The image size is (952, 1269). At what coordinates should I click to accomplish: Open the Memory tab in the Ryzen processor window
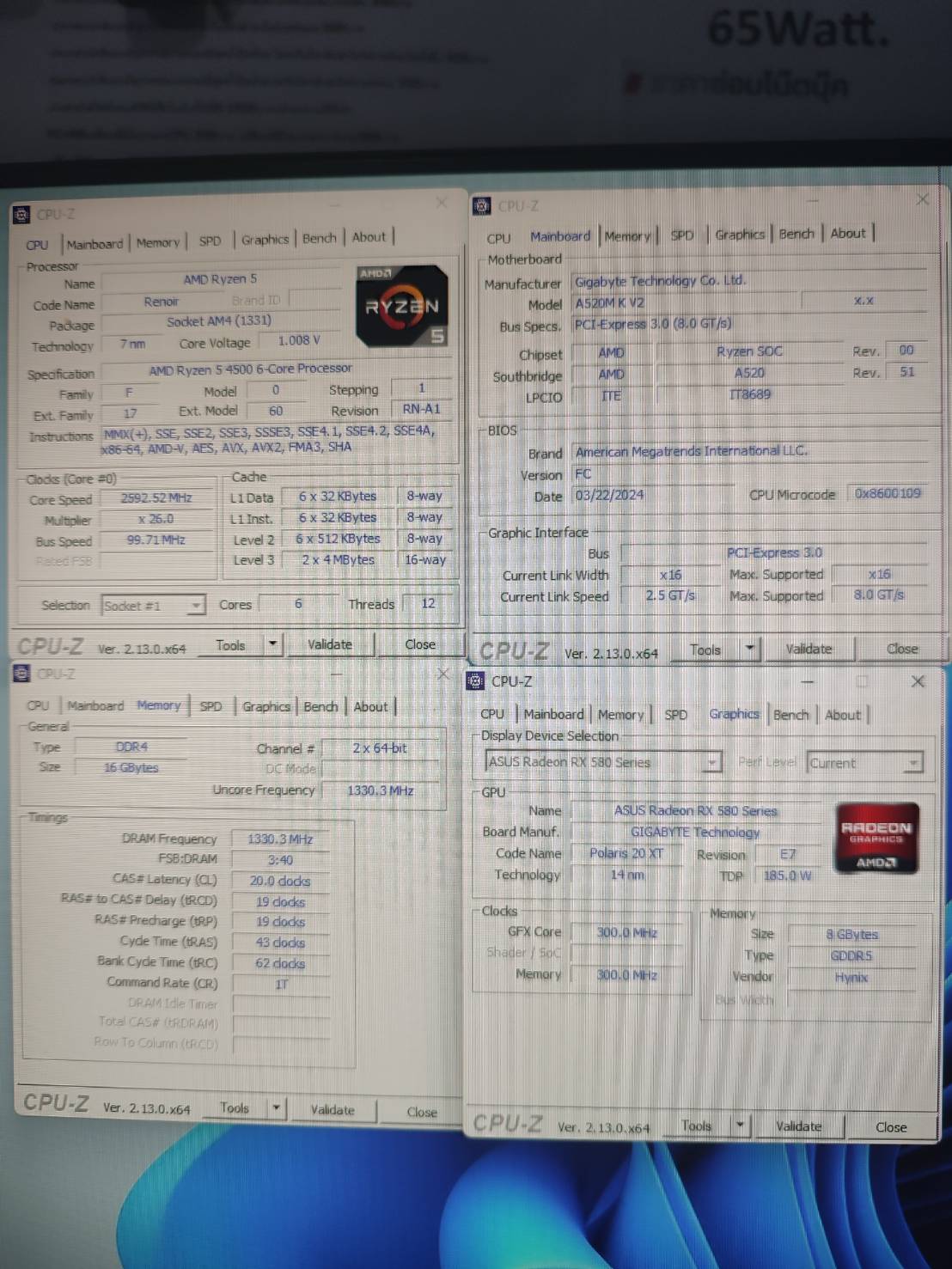158,243
